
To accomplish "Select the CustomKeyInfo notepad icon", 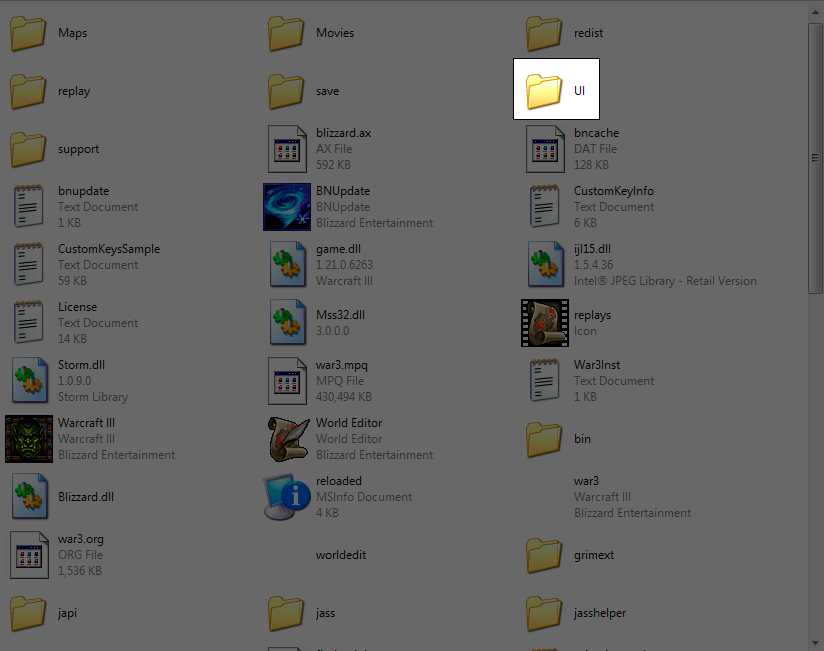I will pos(544,206).
